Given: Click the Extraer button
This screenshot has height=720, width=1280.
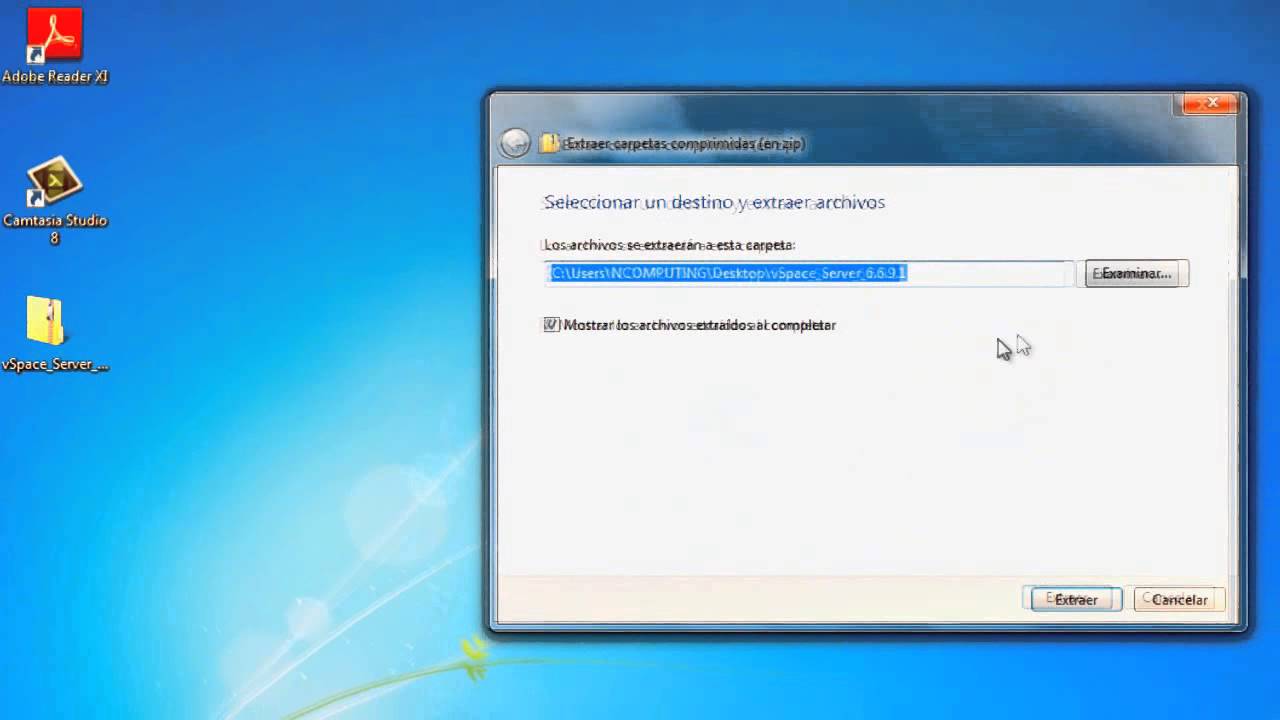Looking at the screenshot, I should click(x=1076, y=599).
